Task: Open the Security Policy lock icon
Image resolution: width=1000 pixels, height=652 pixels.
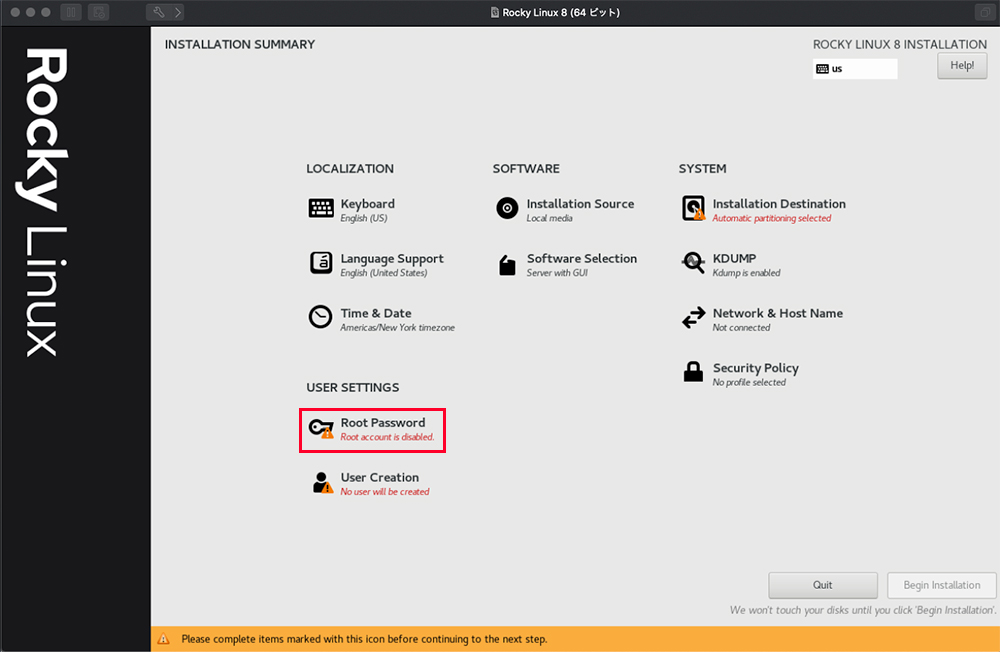Action: coord(693,371)
